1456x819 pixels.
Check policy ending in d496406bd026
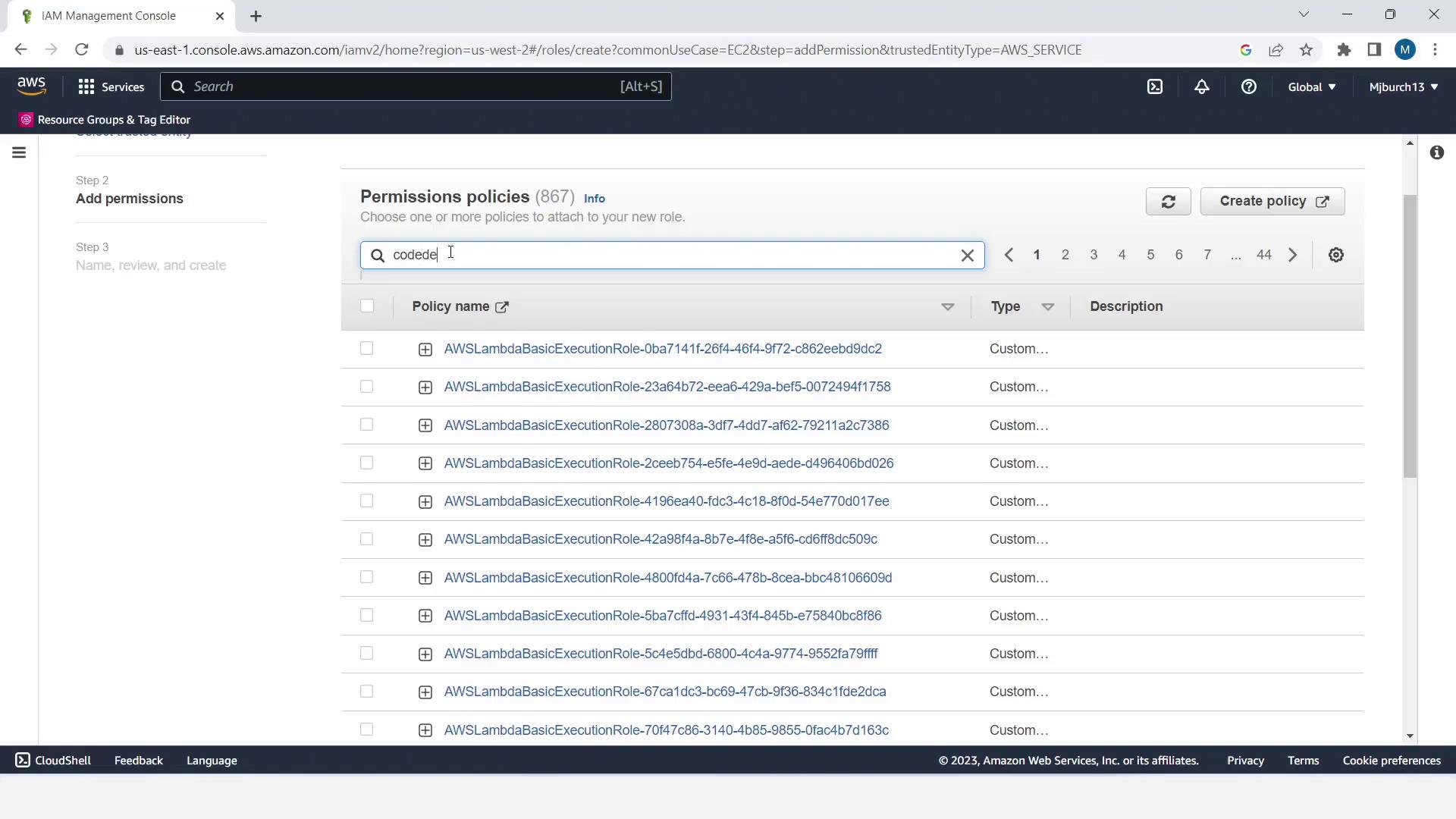point(367,463)
